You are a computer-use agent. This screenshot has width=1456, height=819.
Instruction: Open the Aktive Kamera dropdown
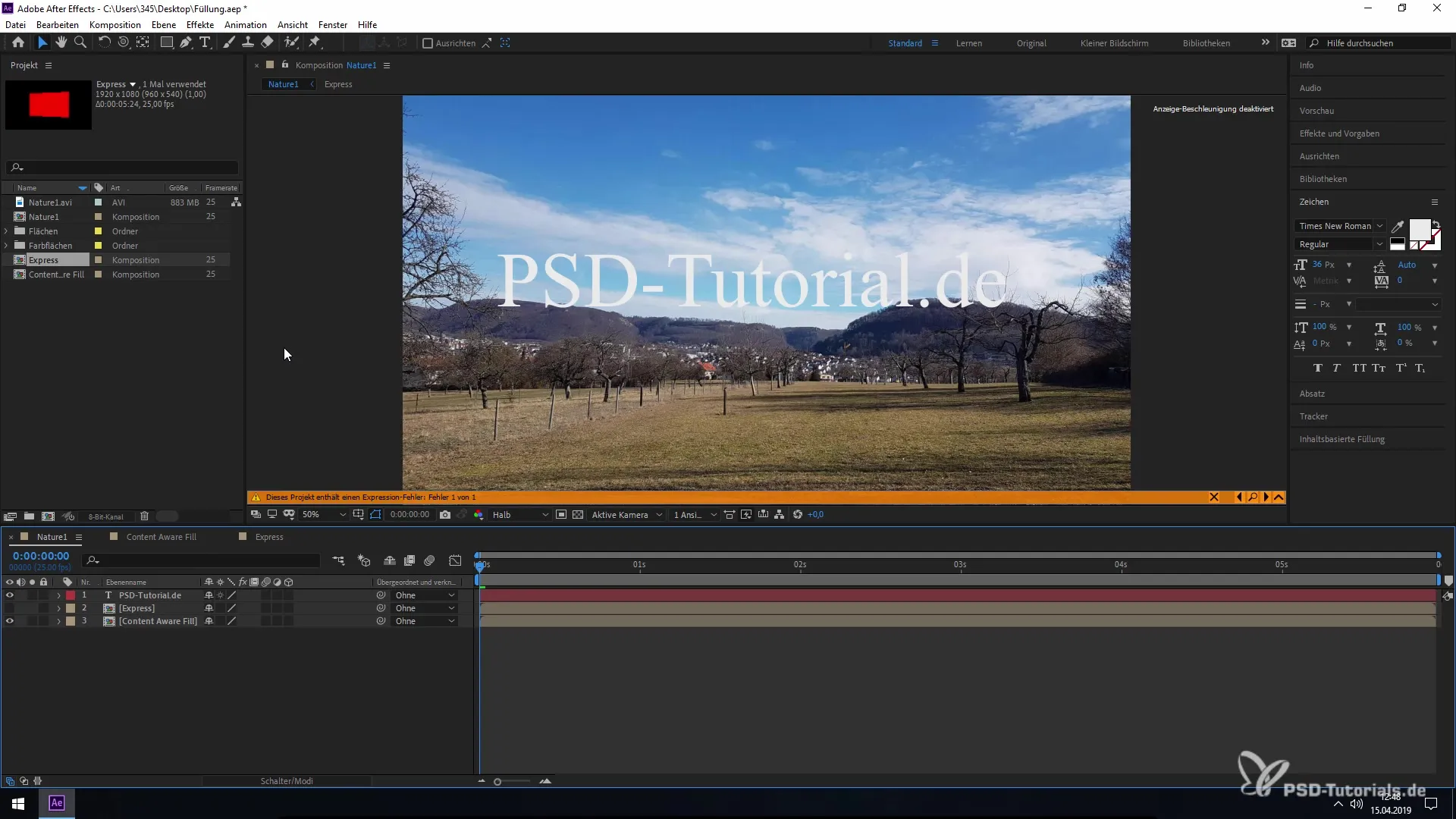coord(627,514)
